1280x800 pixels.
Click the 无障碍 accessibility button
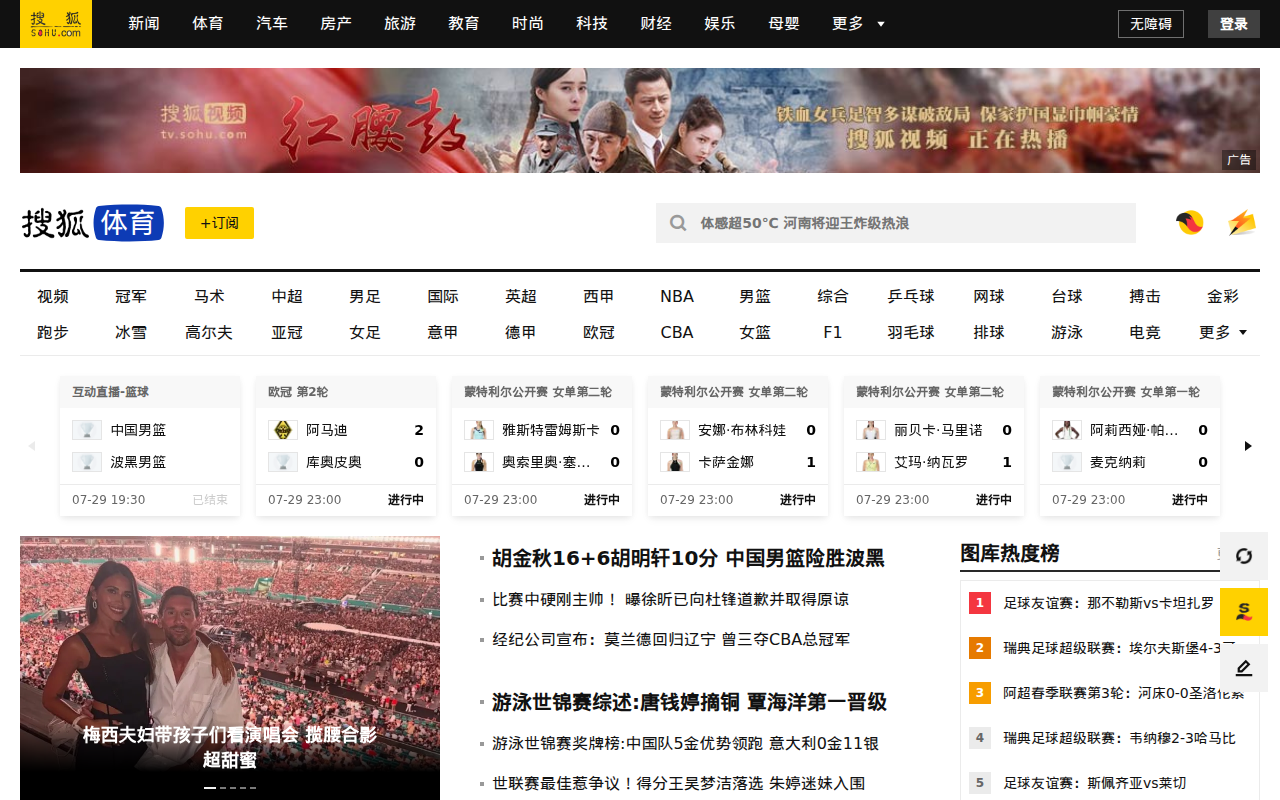[x=1151, y=24]
